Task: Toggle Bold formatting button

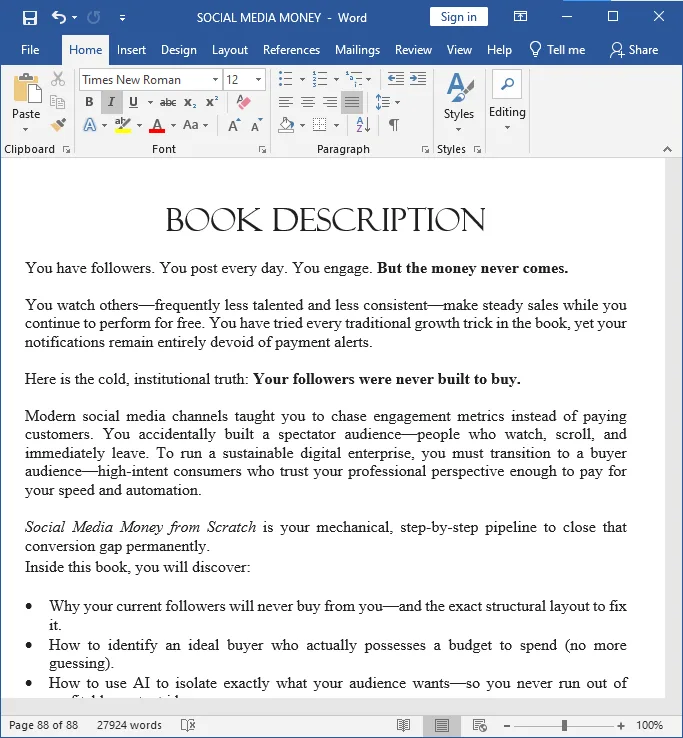Action: (89, 102)
